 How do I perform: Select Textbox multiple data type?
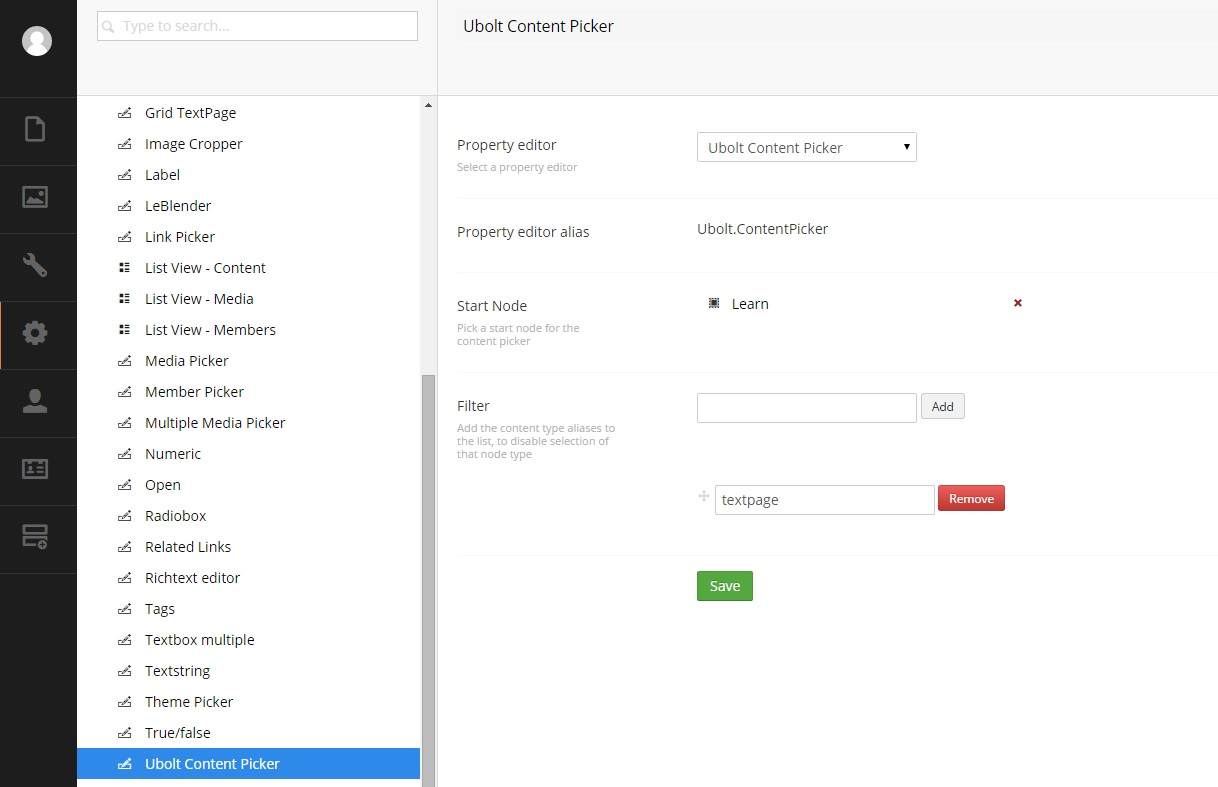click(x=200, y=640)
